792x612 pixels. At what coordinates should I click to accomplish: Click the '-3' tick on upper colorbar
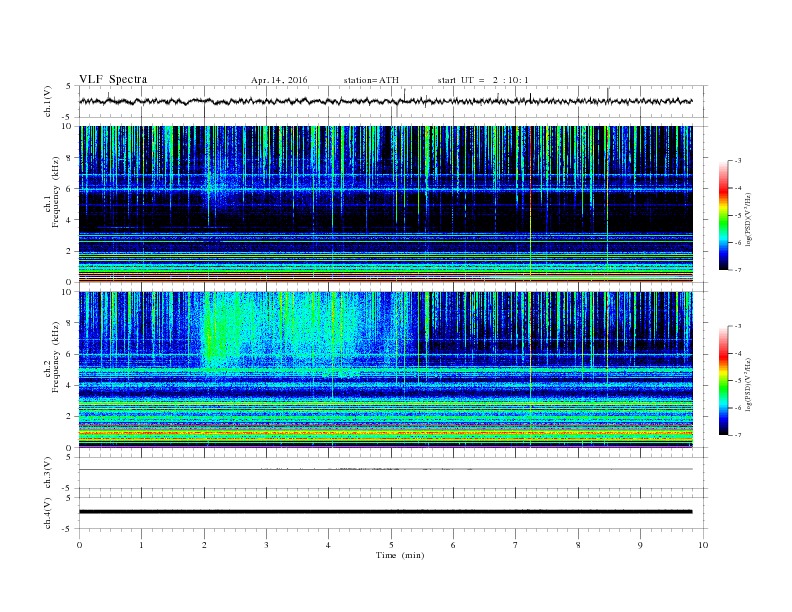(x=737, y=161)
